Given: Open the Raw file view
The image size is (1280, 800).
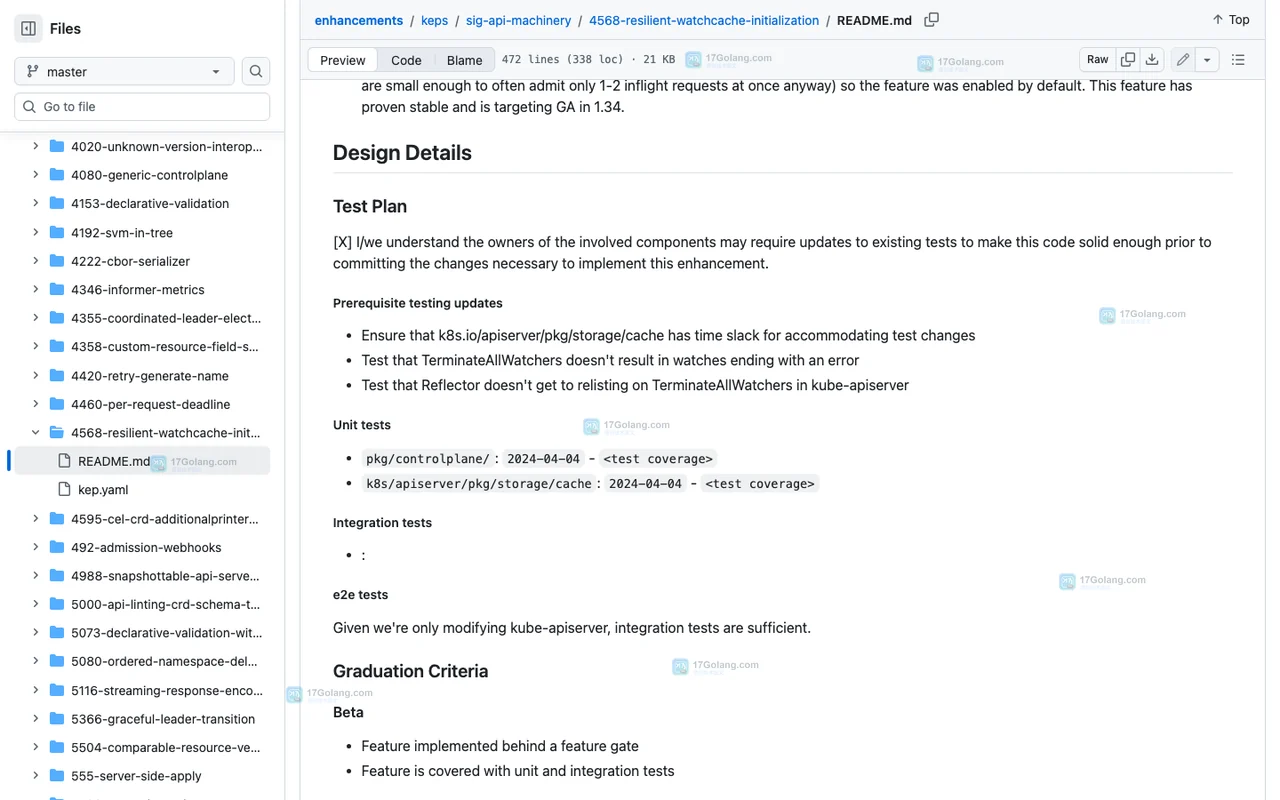Looking at the screenshot, I should click(x=1097, y=60).
